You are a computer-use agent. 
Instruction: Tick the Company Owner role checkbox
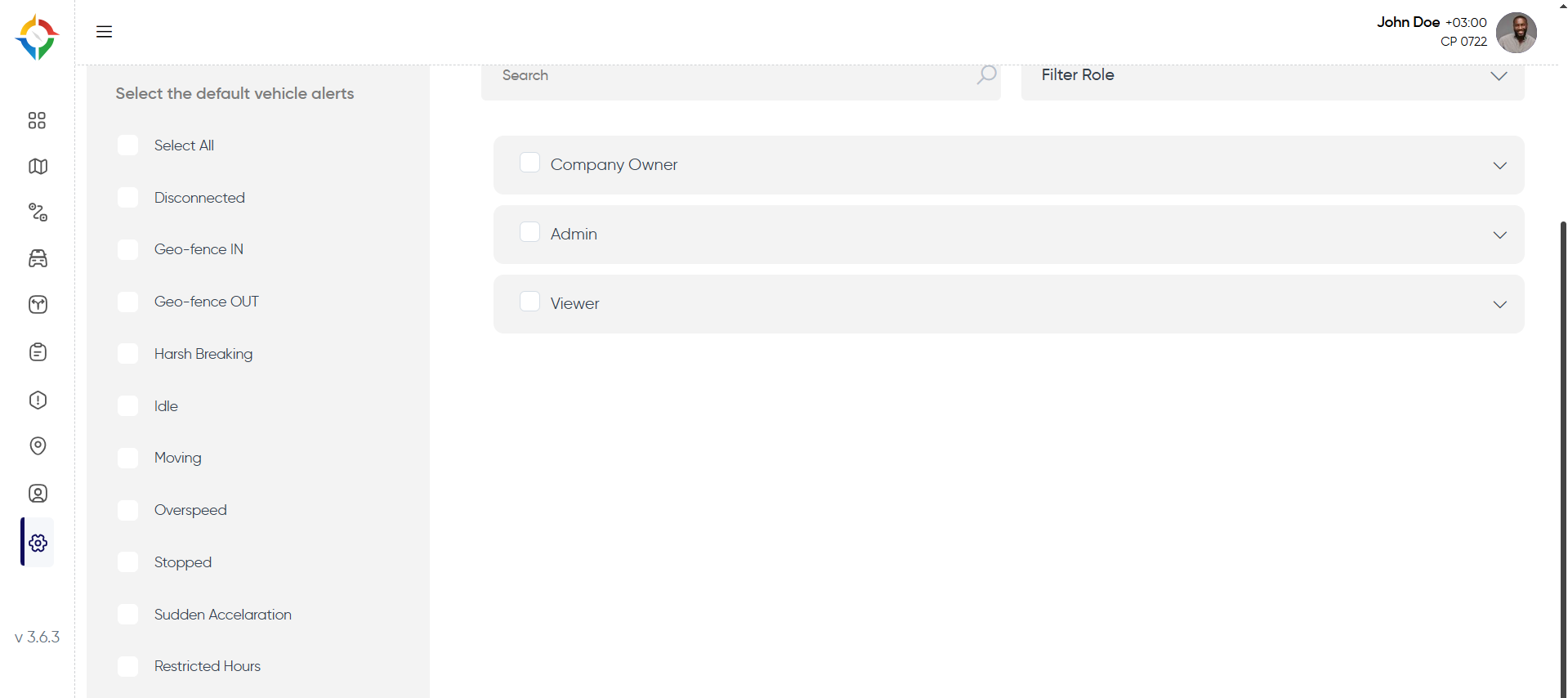tap(529, 163)
